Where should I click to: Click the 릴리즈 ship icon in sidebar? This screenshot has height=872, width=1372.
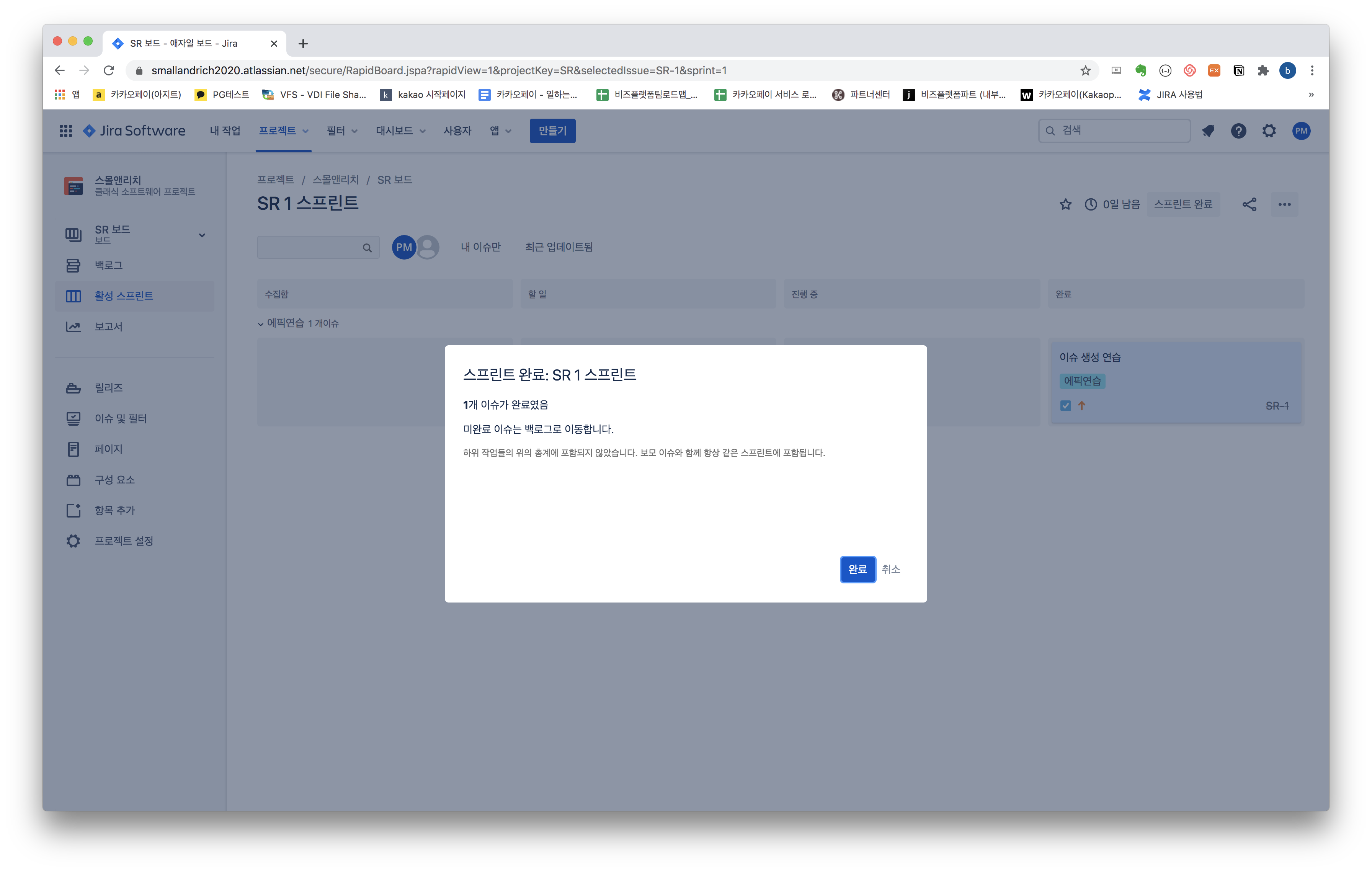(x=73, y=388)
